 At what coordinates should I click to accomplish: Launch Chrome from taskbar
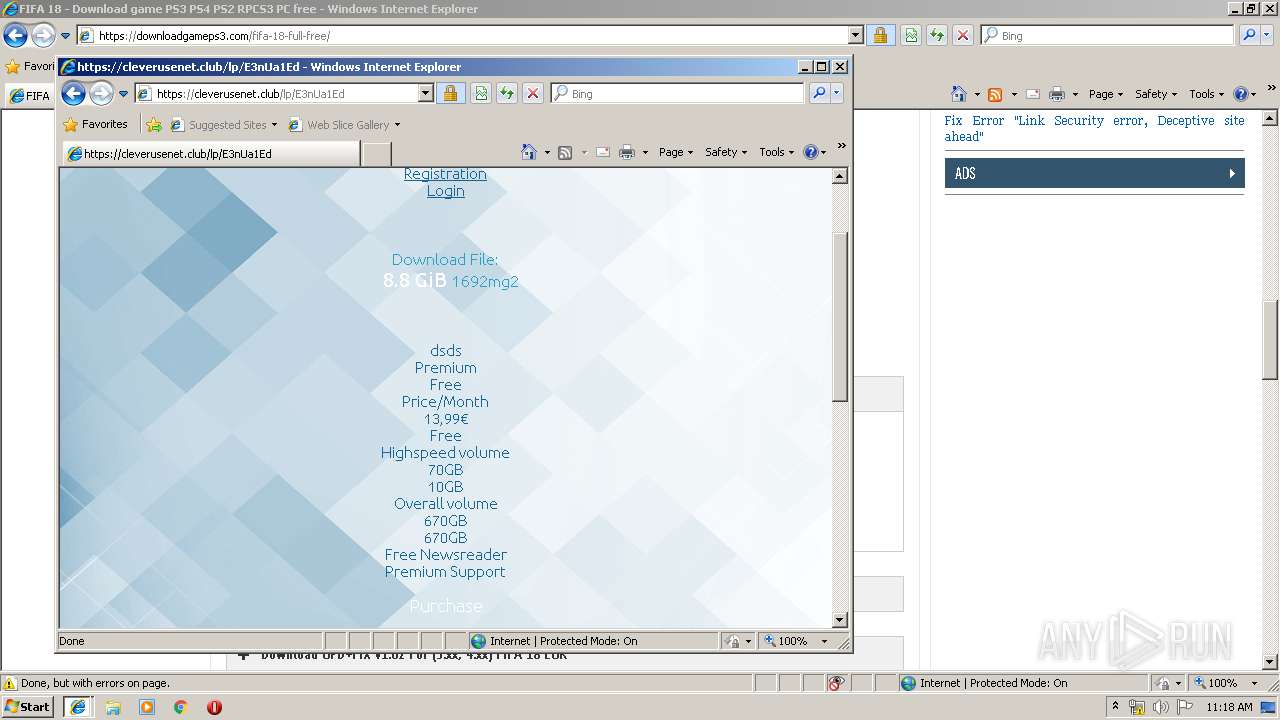181,707
